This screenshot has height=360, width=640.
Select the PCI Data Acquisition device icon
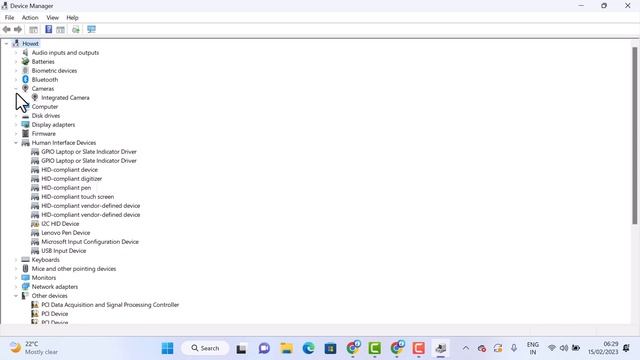[x=35, y=305]
